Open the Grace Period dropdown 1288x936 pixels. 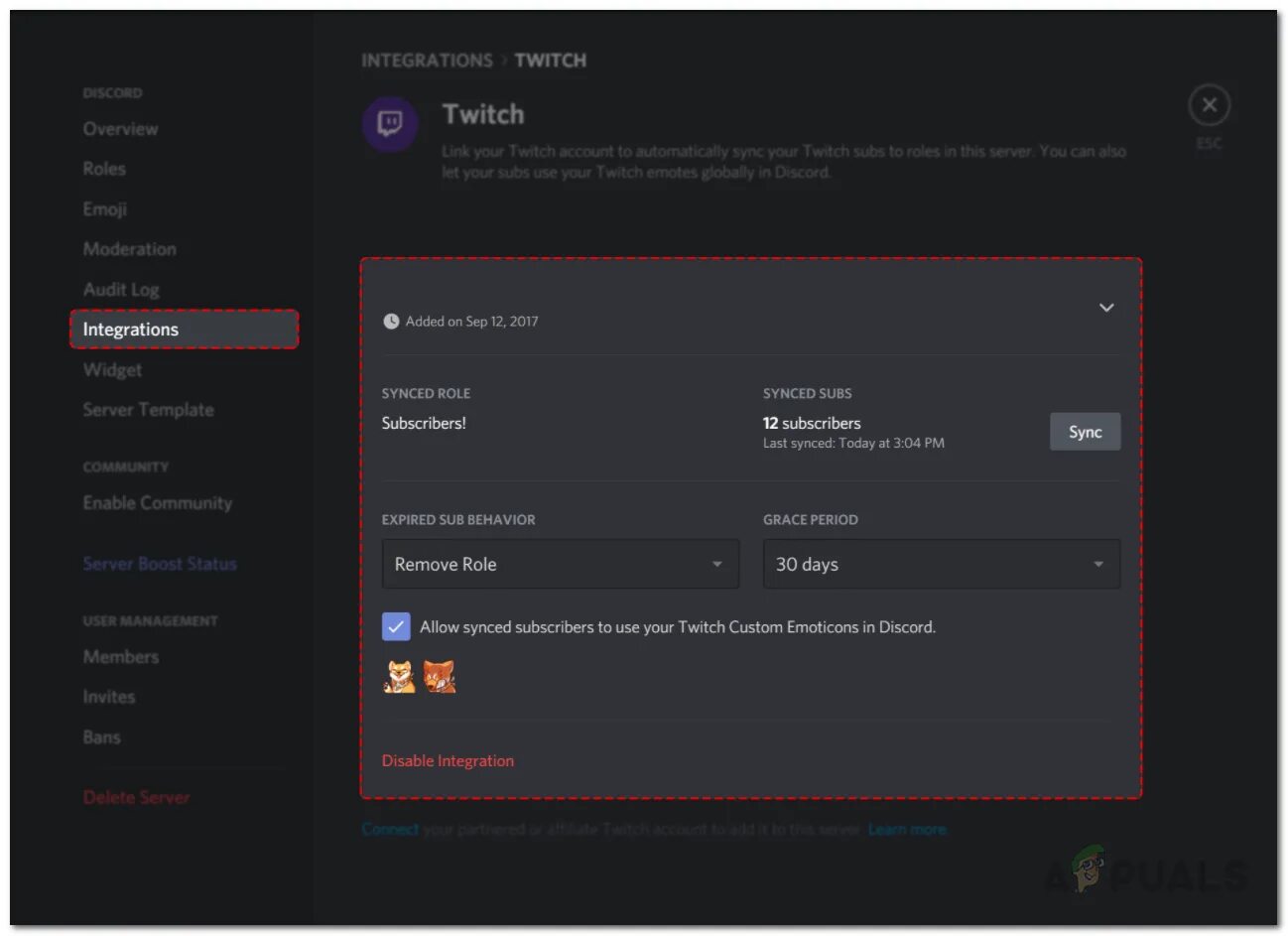coord(941,564)
